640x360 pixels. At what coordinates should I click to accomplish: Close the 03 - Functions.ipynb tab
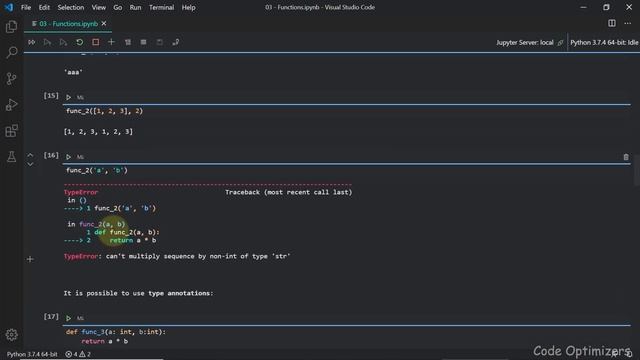pyautogui.click(x=104, y=24)
